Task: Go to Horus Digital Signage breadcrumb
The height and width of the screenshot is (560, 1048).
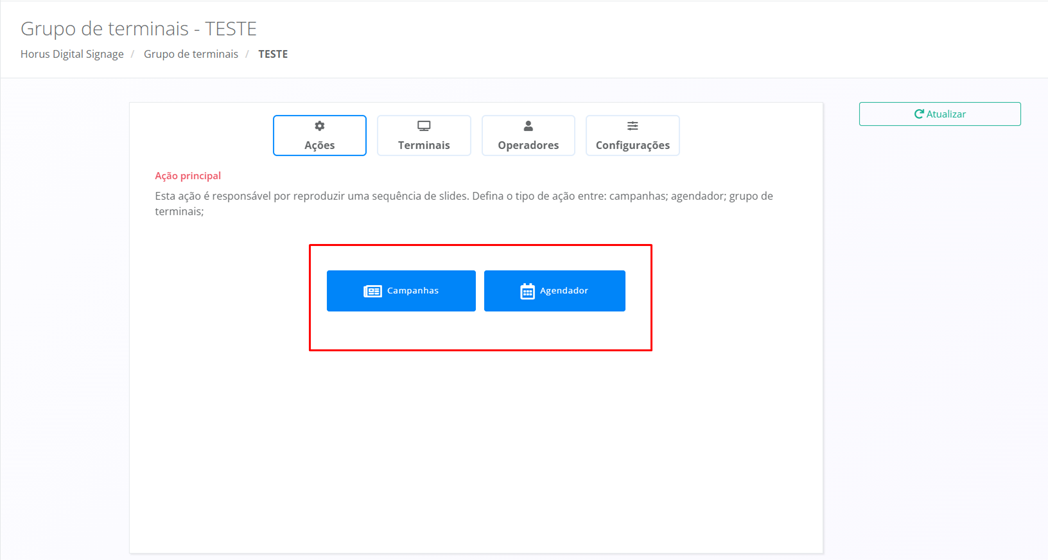Action: pos(72,54)
